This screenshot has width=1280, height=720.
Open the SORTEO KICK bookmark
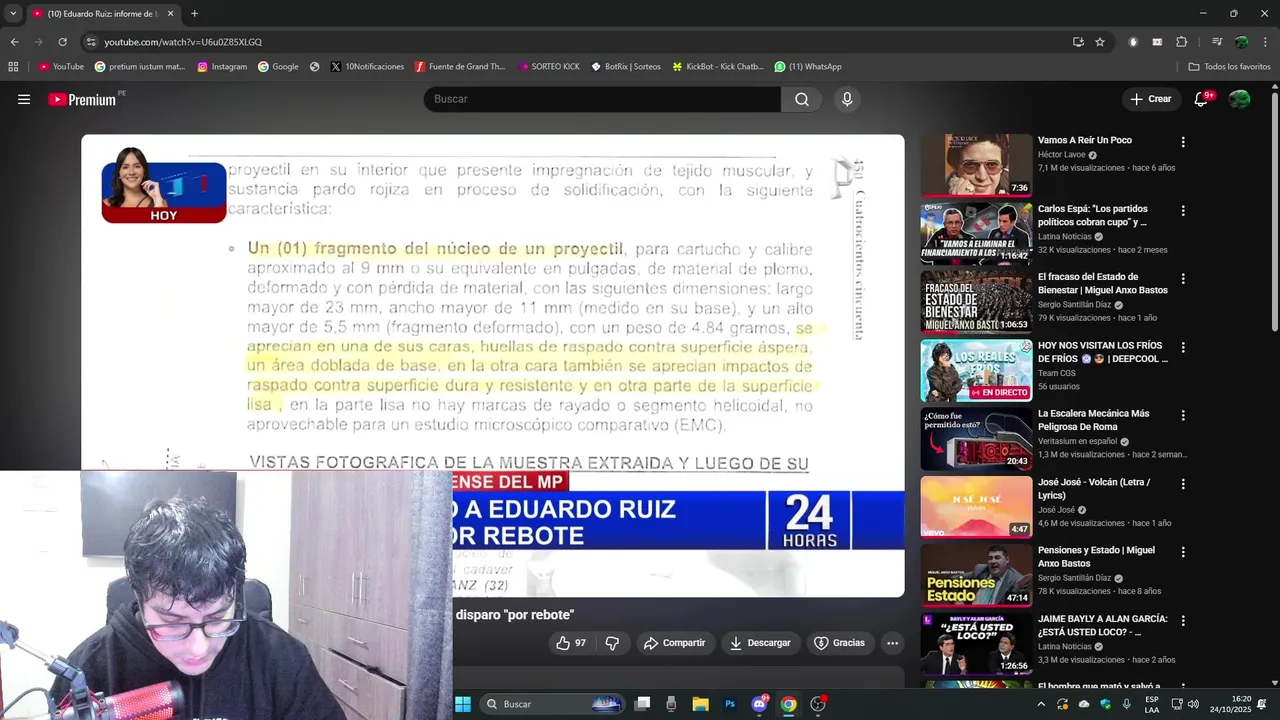coord(549,67)
